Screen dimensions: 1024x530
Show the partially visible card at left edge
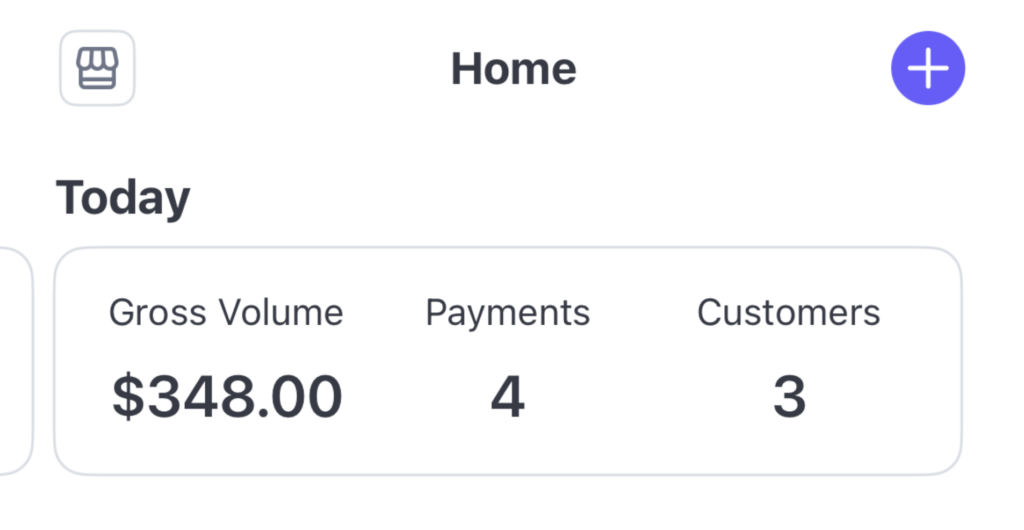click(15, 360)
